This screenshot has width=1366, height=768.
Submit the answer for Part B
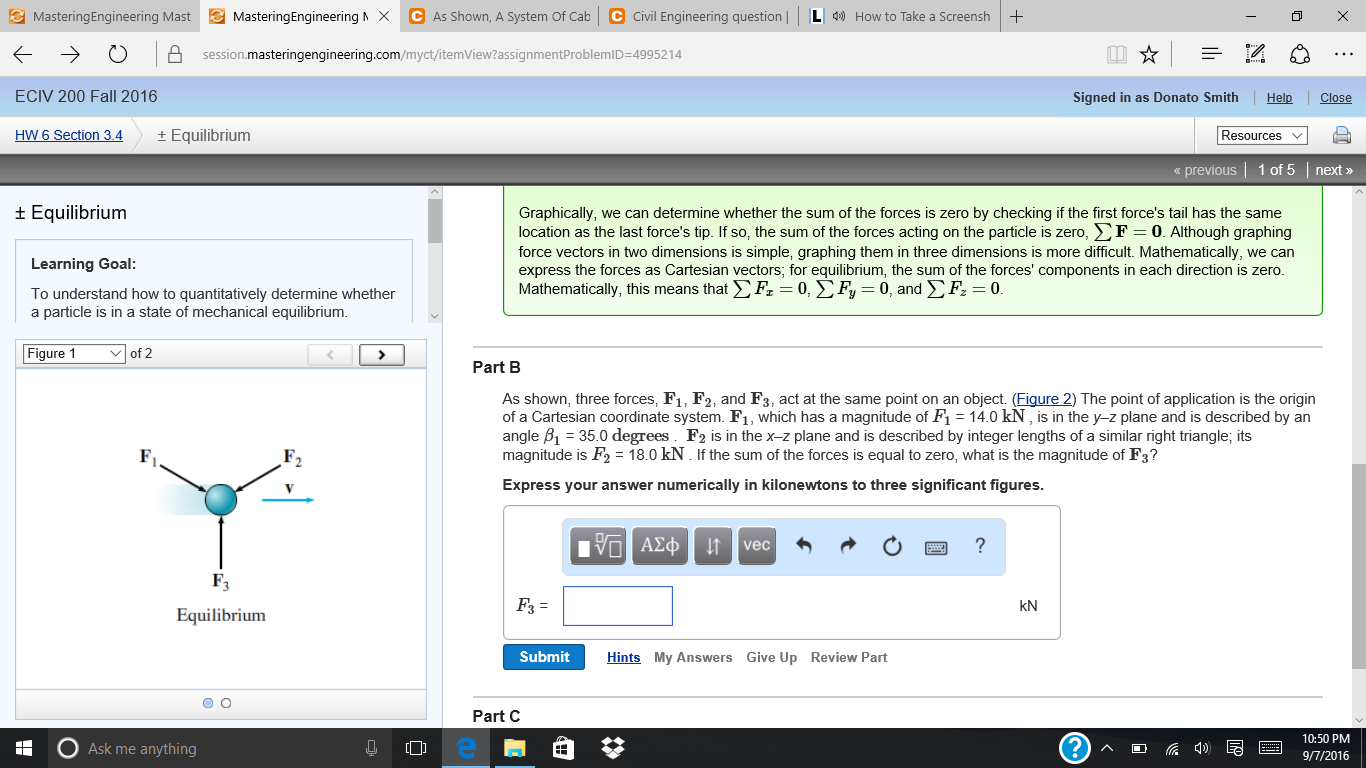[x=543, y=657]
